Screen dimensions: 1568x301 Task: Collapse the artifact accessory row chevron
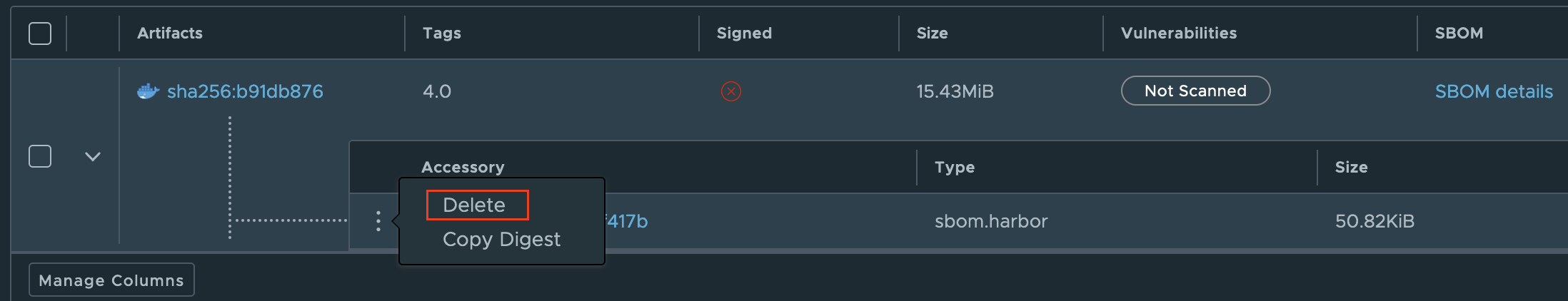[93, 156]
